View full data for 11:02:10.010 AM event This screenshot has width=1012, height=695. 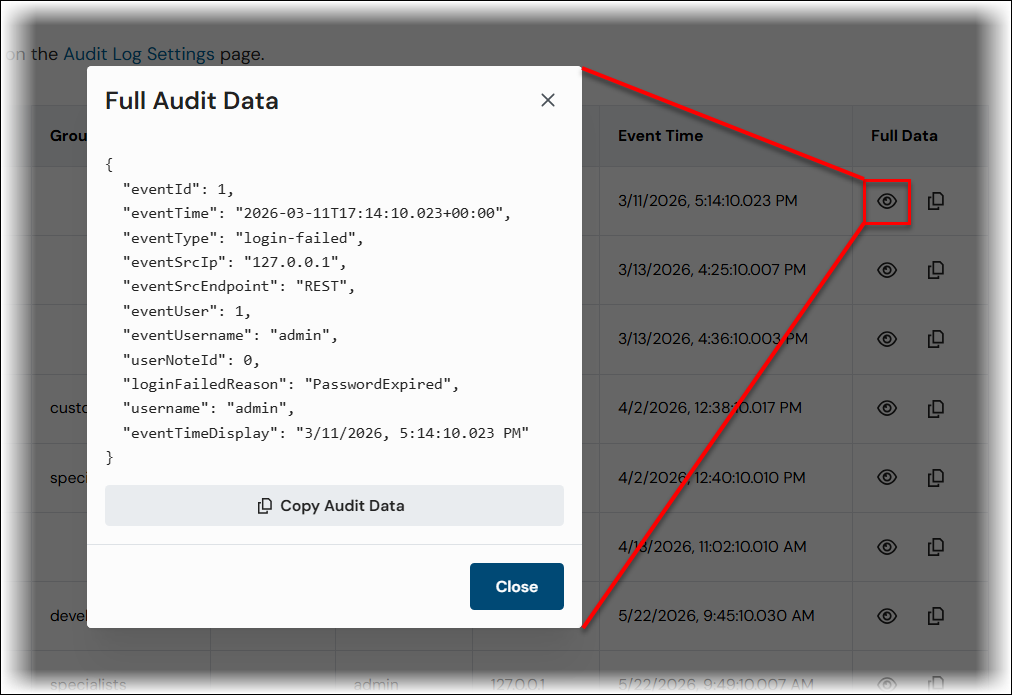pyautogui.click(x=887, y=547)
